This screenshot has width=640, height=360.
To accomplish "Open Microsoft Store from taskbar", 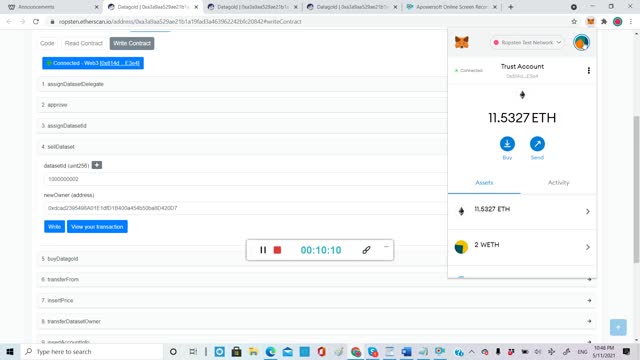I will (x=236, y=351).
